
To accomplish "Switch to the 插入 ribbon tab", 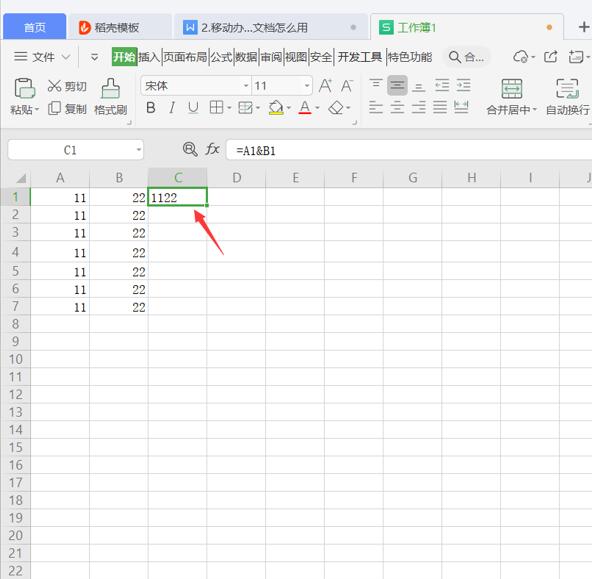I will pyautogui.click(x=149, y=57).
